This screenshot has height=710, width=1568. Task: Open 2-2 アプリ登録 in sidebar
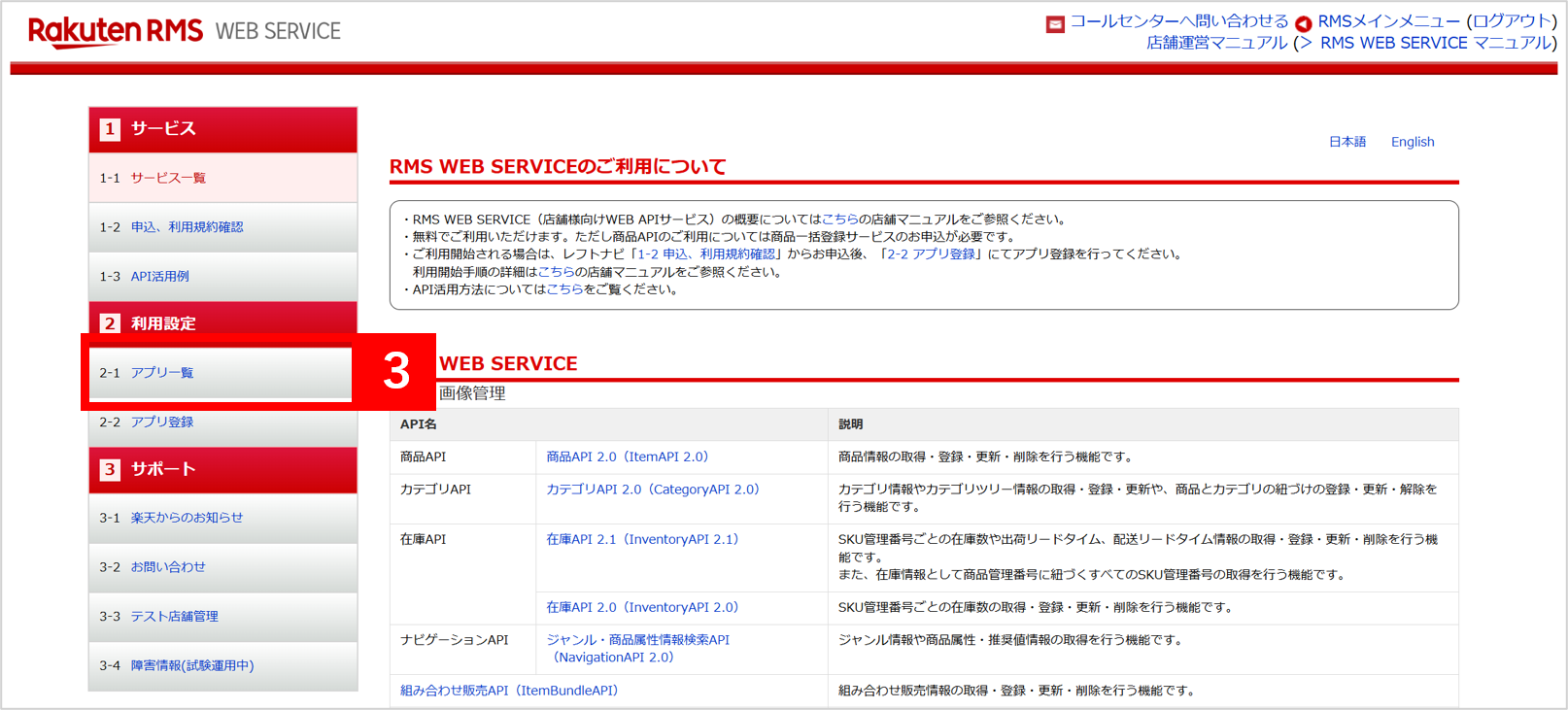pos(222,423)
